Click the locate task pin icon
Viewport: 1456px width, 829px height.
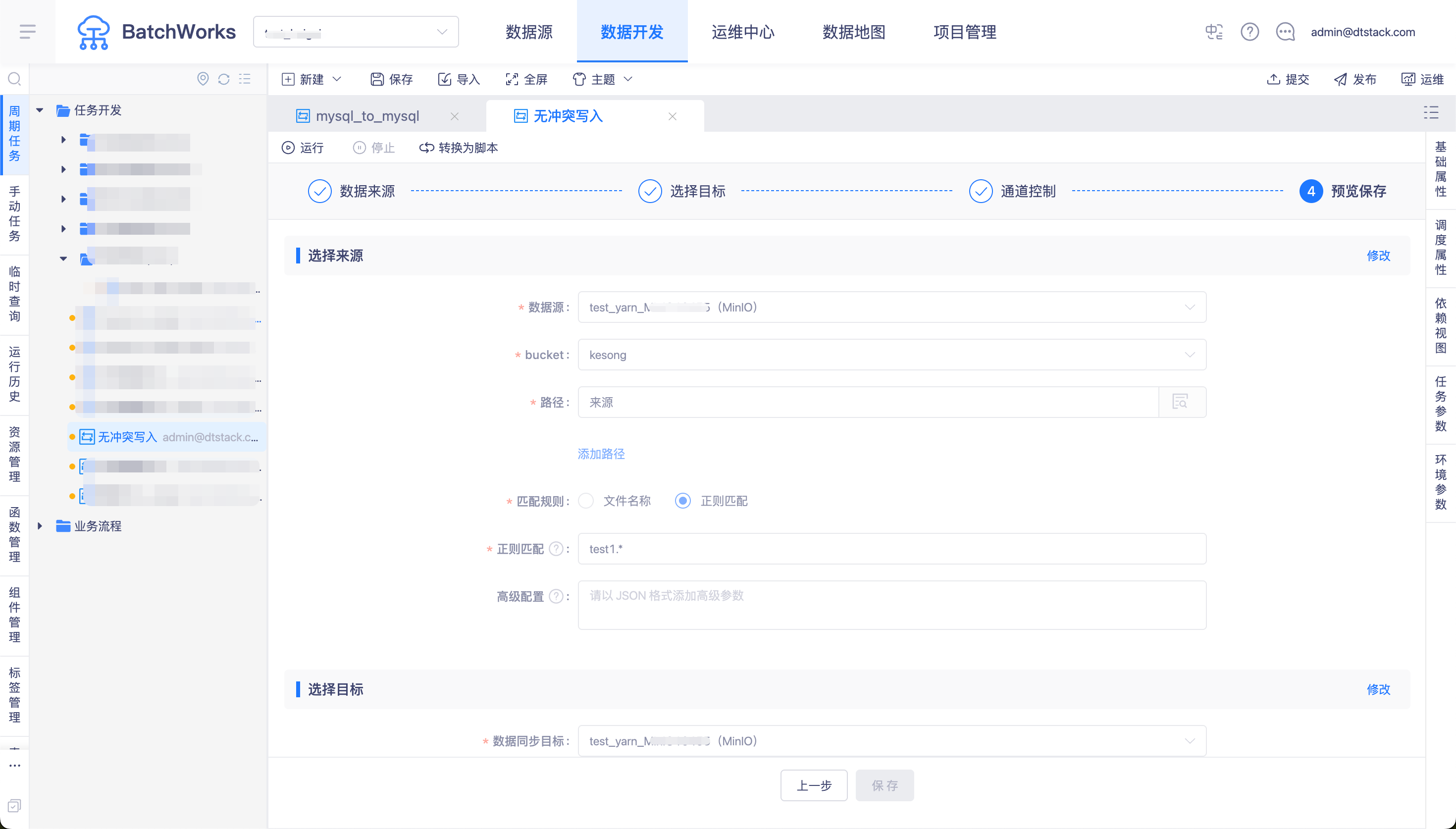[x=203, y=79]
